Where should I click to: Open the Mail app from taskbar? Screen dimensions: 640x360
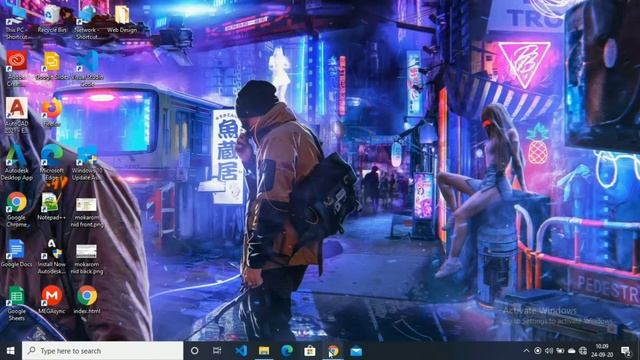[x=356, y=351]
